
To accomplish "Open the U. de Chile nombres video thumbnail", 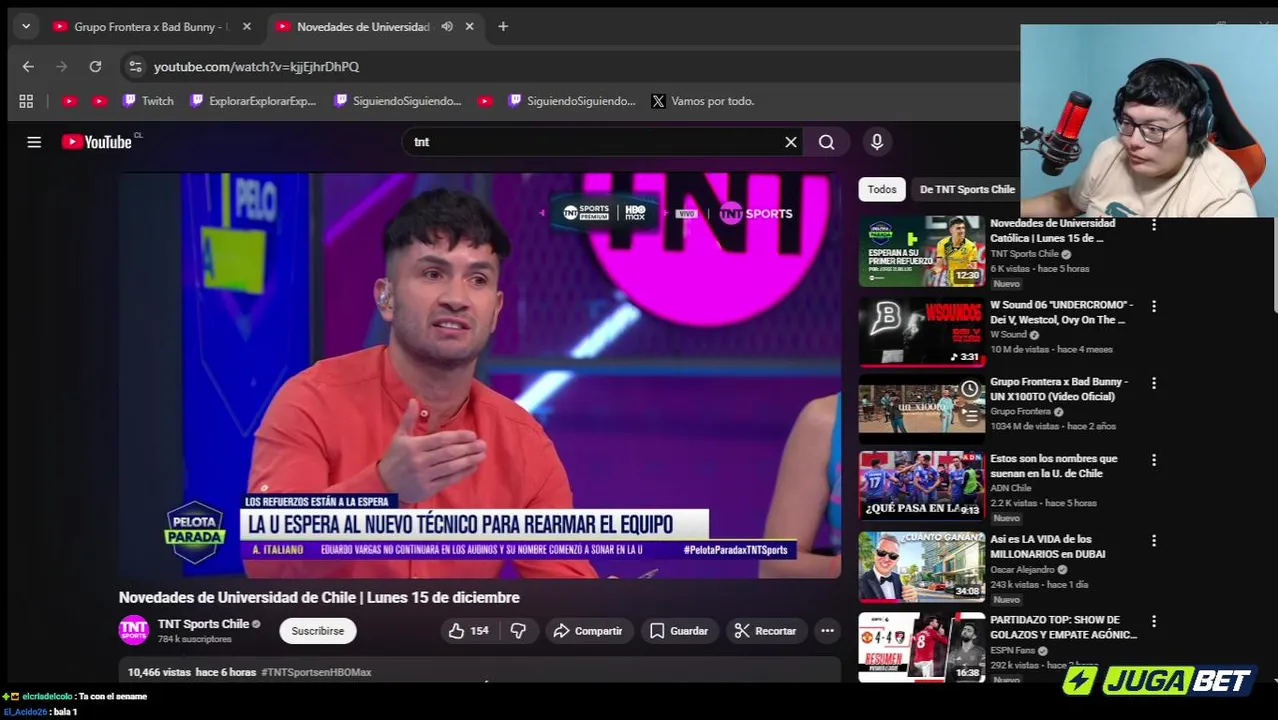I will (922, 486).
